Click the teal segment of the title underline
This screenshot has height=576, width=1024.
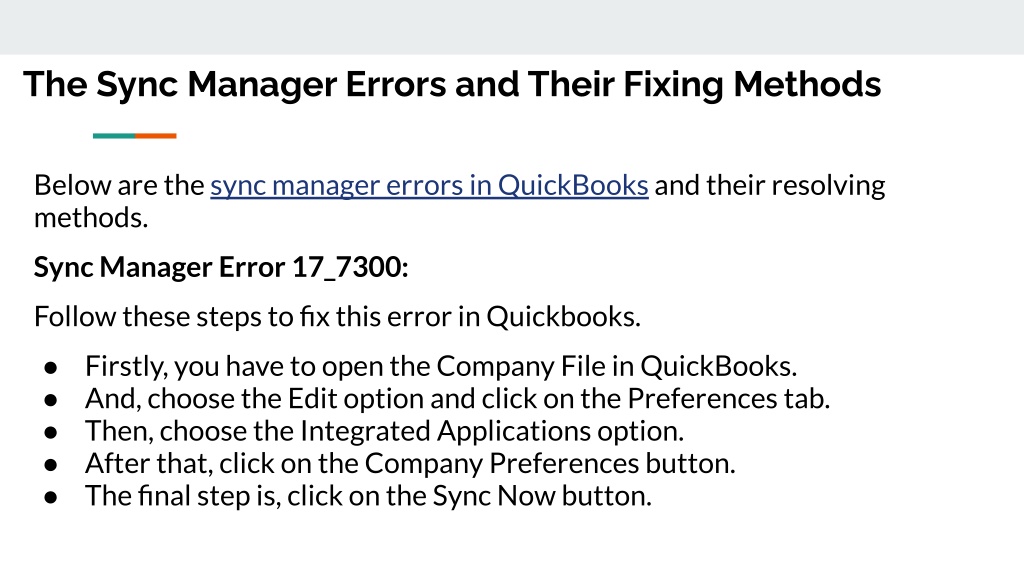(114, 136)
